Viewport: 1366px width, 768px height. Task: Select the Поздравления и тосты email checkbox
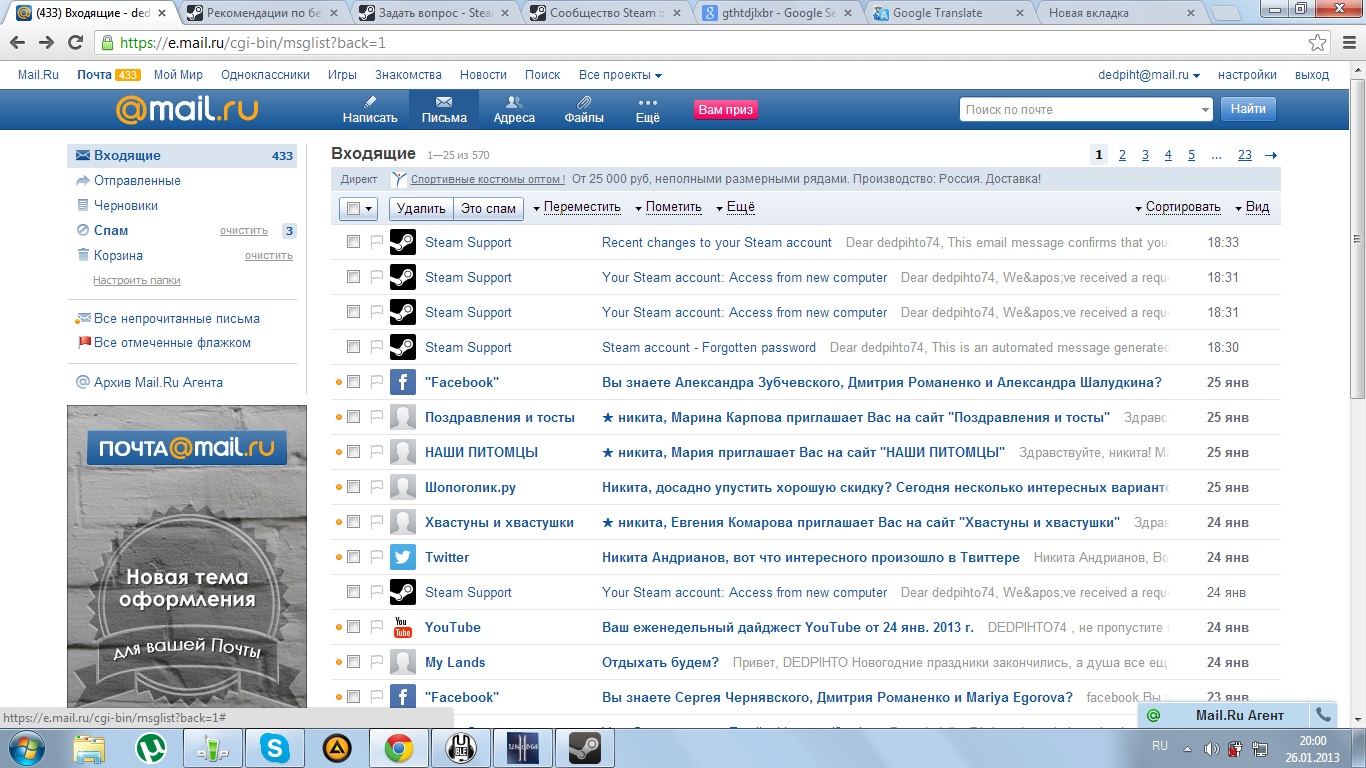[353, 417]
